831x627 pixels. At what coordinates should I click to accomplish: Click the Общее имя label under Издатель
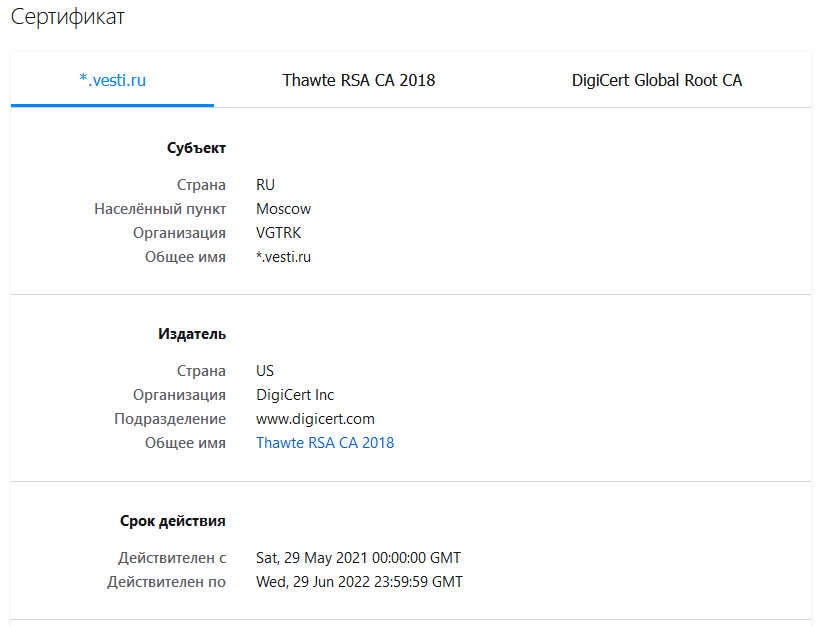(185, 443)
